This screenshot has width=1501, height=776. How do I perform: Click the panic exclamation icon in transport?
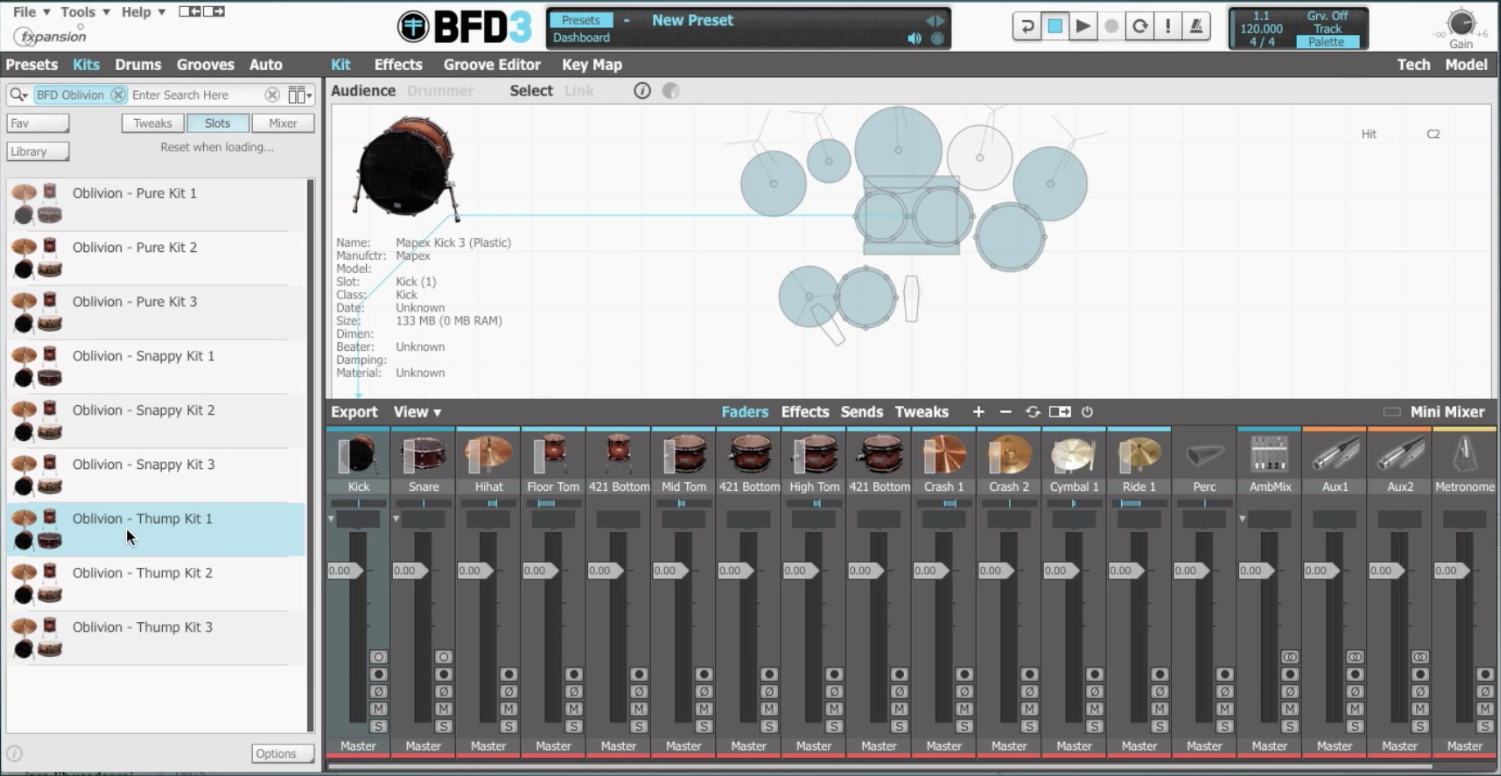point(1167,26)
